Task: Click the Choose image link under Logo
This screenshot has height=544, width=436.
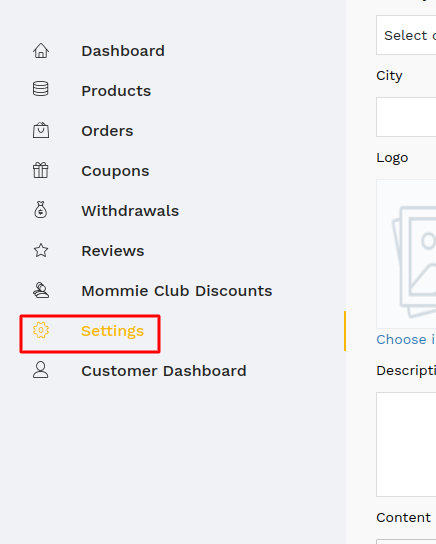Action: (406, 339)
